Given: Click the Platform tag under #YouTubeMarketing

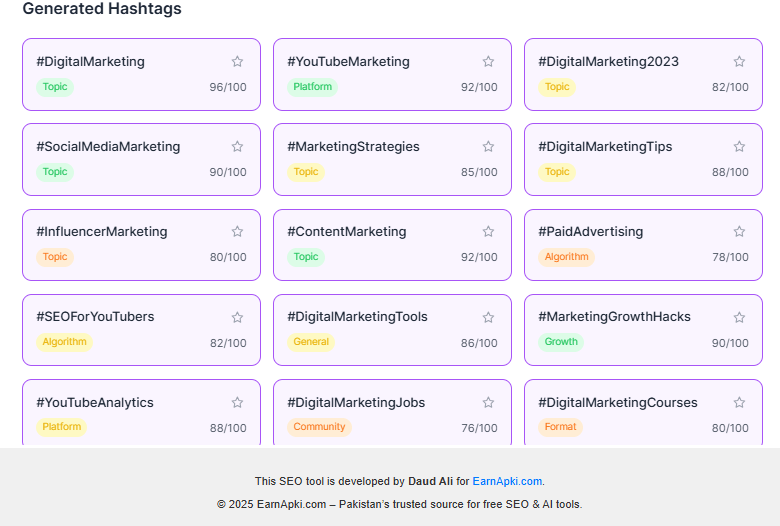Looking at the screenshot, I should pyautogui.click(x=312, y=87).
